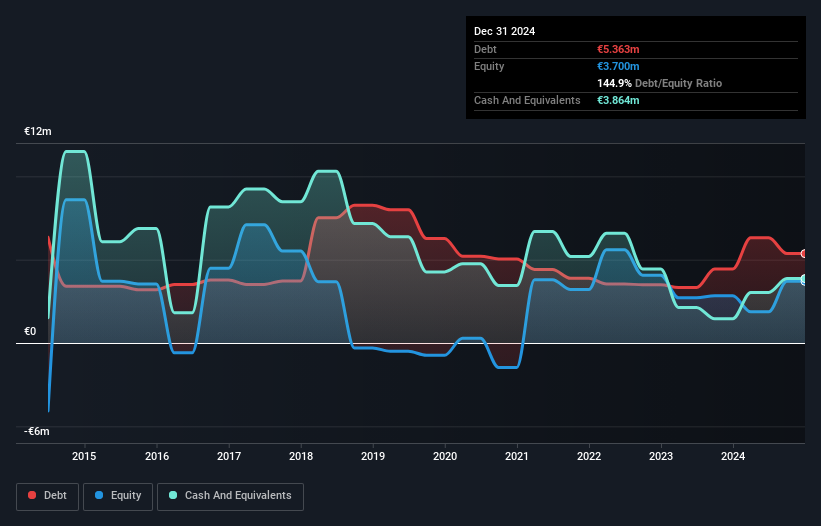Click the red Debt endpoint marker at Dec 2024
This screenshot has width=821, height=526.
(x=804, y=254)
